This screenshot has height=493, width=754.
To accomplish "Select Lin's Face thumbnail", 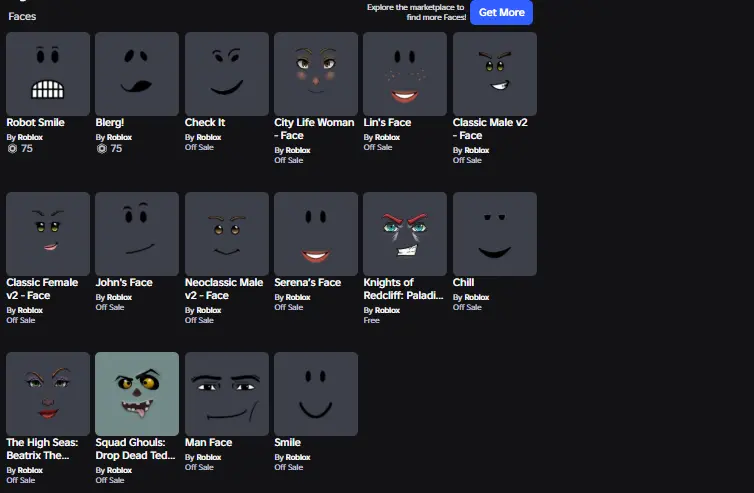I will point(405,74).
